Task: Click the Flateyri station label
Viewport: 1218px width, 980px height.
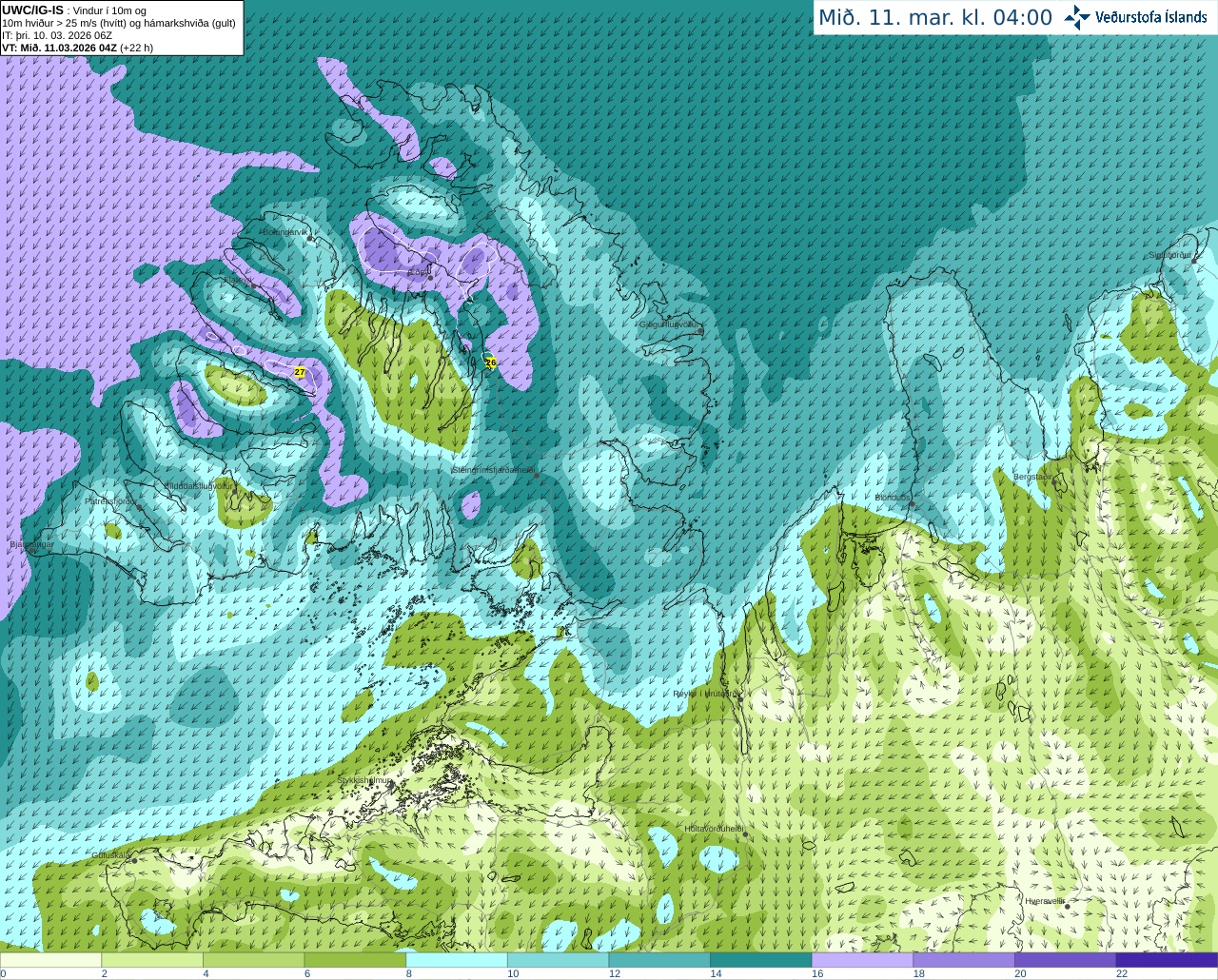Action: (236, 280)
